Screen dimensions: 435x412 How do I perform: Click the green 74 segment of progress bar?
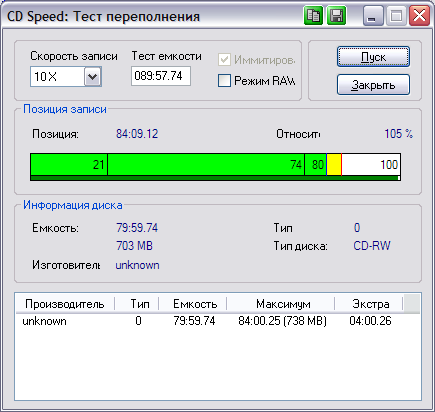tap(206, 164)
